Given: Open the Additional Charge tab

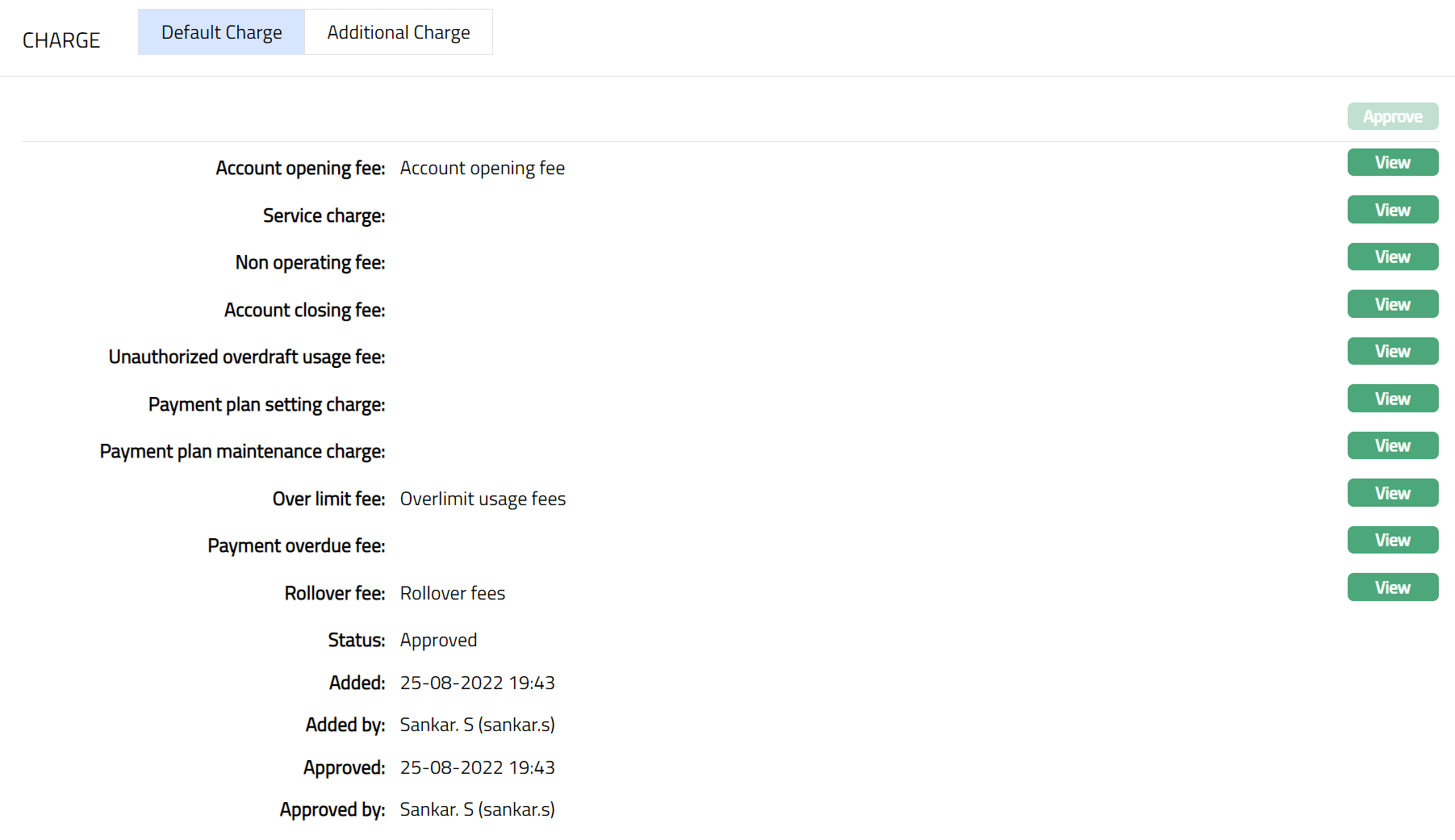Looking at the screenshot, I should coord(398,32).
